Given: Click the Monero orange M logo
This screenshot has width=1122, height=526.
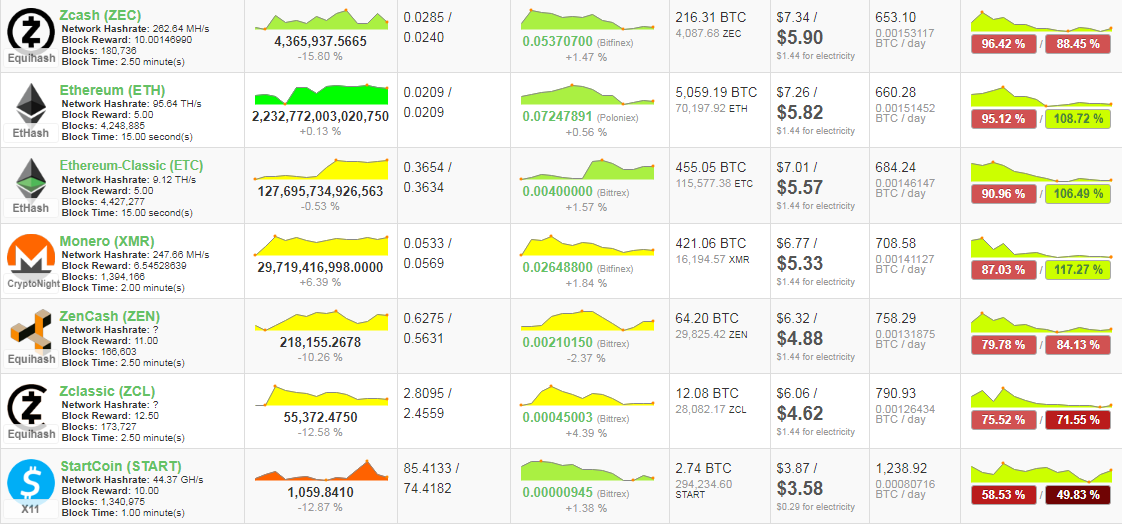Looking at the screenshot, I should (x=30, y=255).
